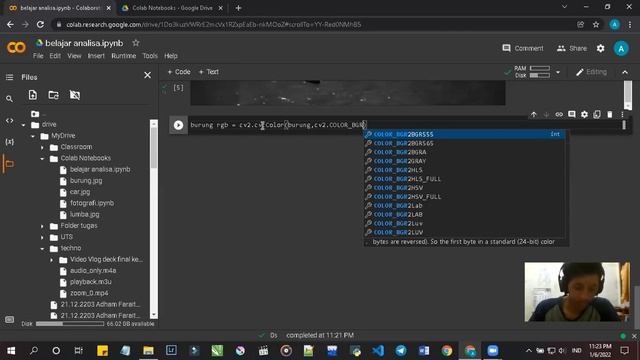
Task: Collapse the drive folder
Action: pos(24,124)
